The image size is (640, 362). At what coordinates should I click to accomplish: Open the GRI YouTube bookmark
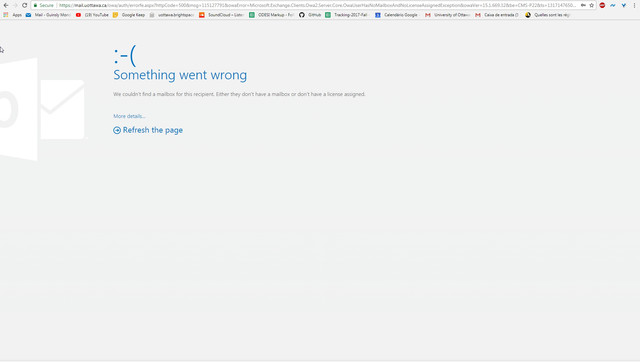coord(92,15)
